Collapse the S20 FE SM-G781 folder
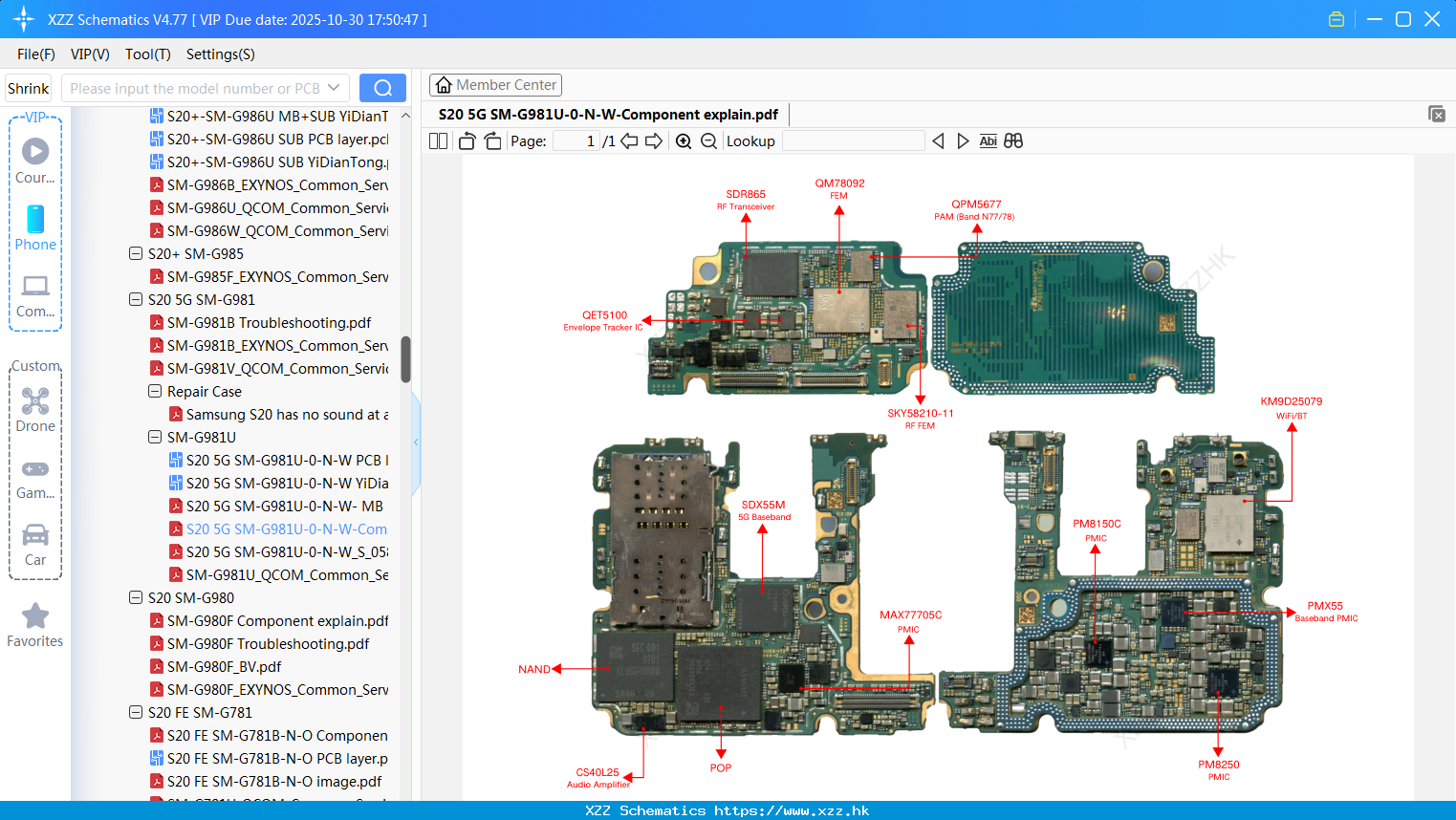 point(135,713)
